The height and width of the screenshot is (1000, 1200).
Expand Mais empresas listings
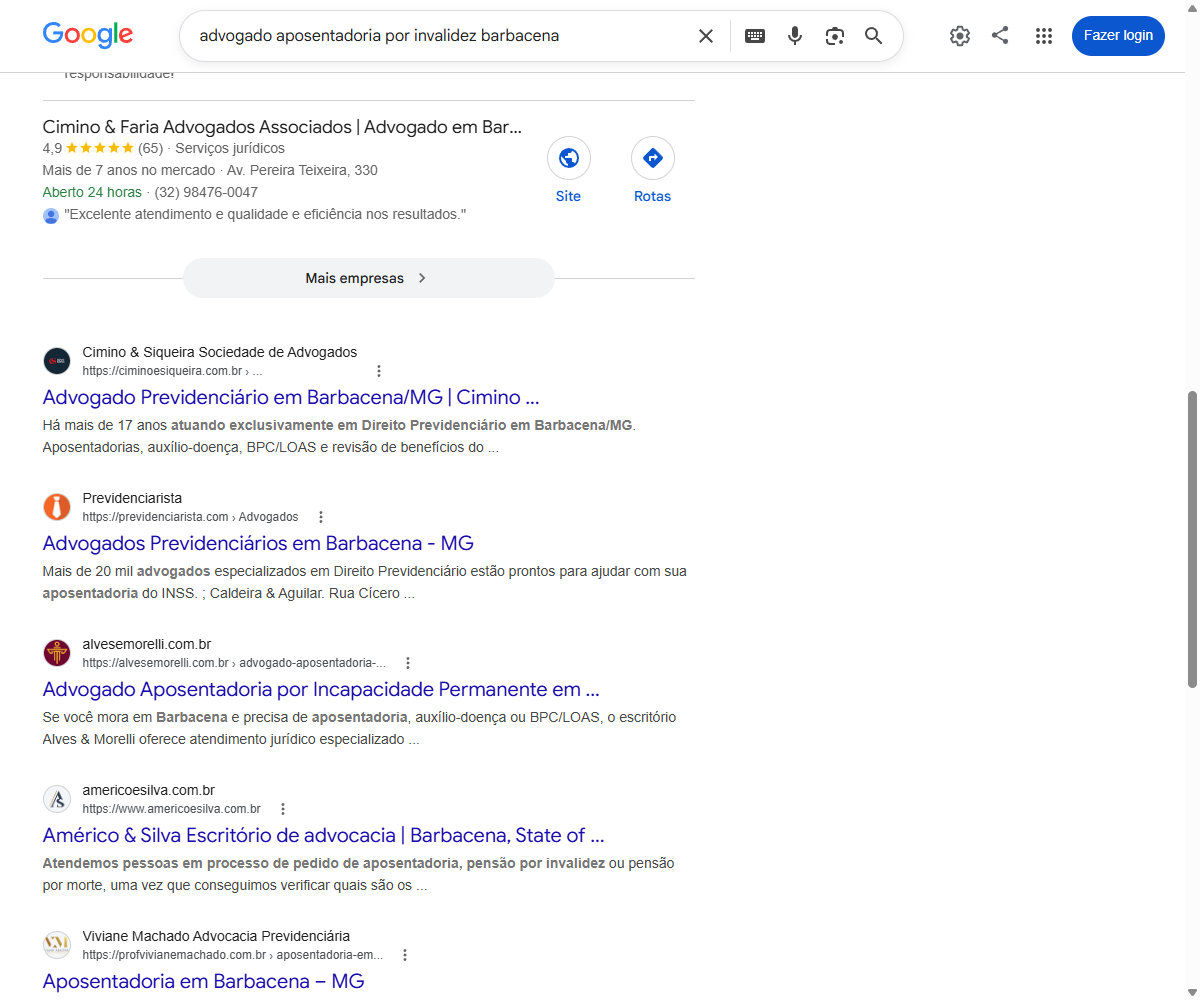click(x=369, y=278)
